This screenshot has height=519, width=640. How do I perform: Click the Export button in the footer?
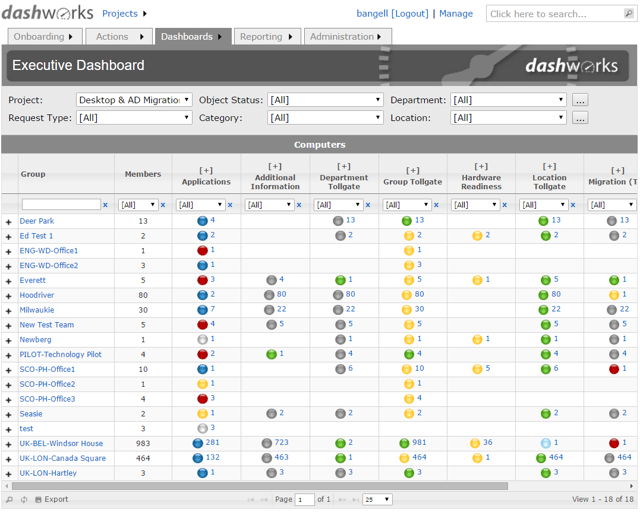pyautogui.click(x=52, y=499)
